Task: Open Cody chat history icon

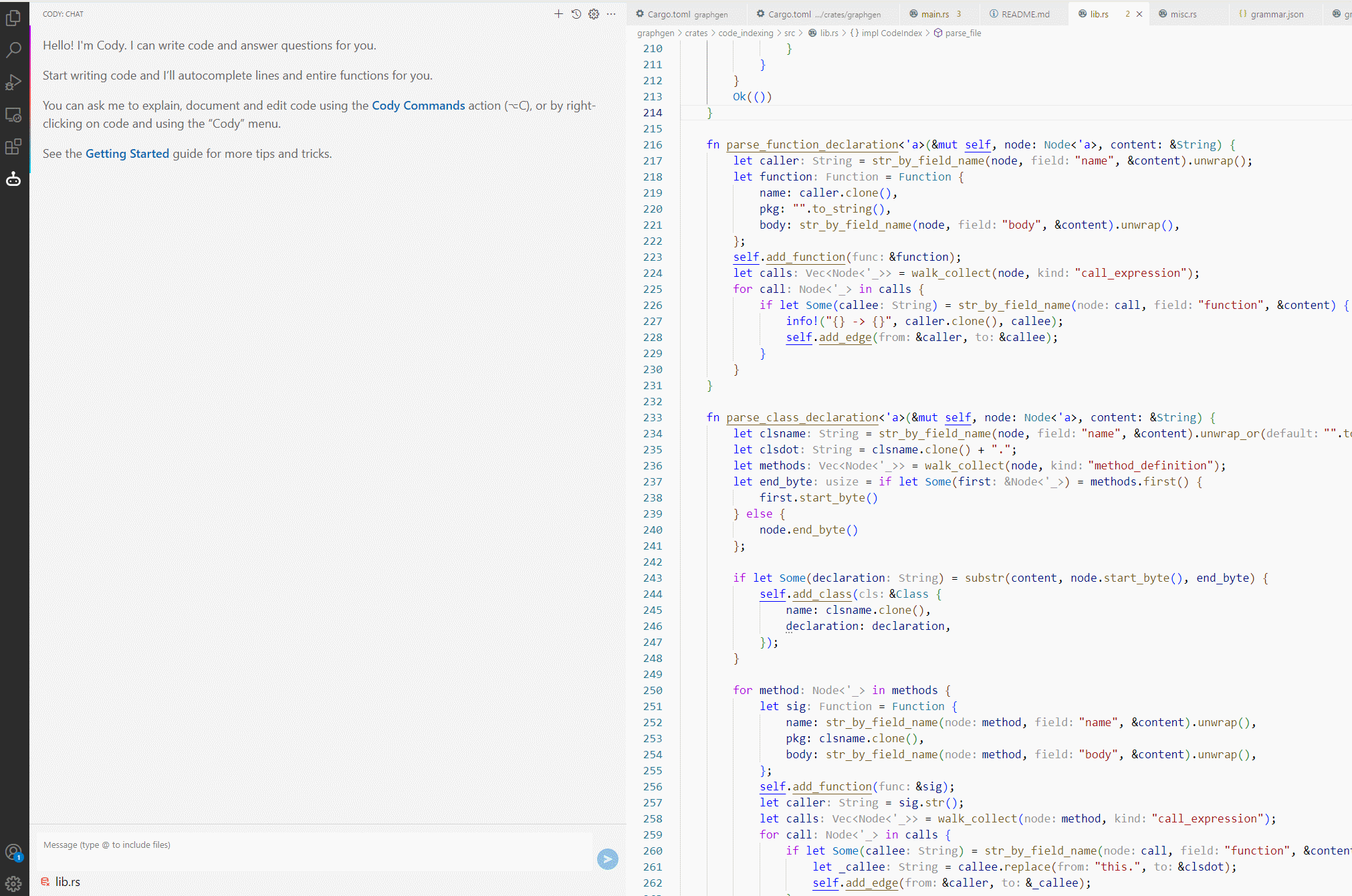Action: click(576, 14)
